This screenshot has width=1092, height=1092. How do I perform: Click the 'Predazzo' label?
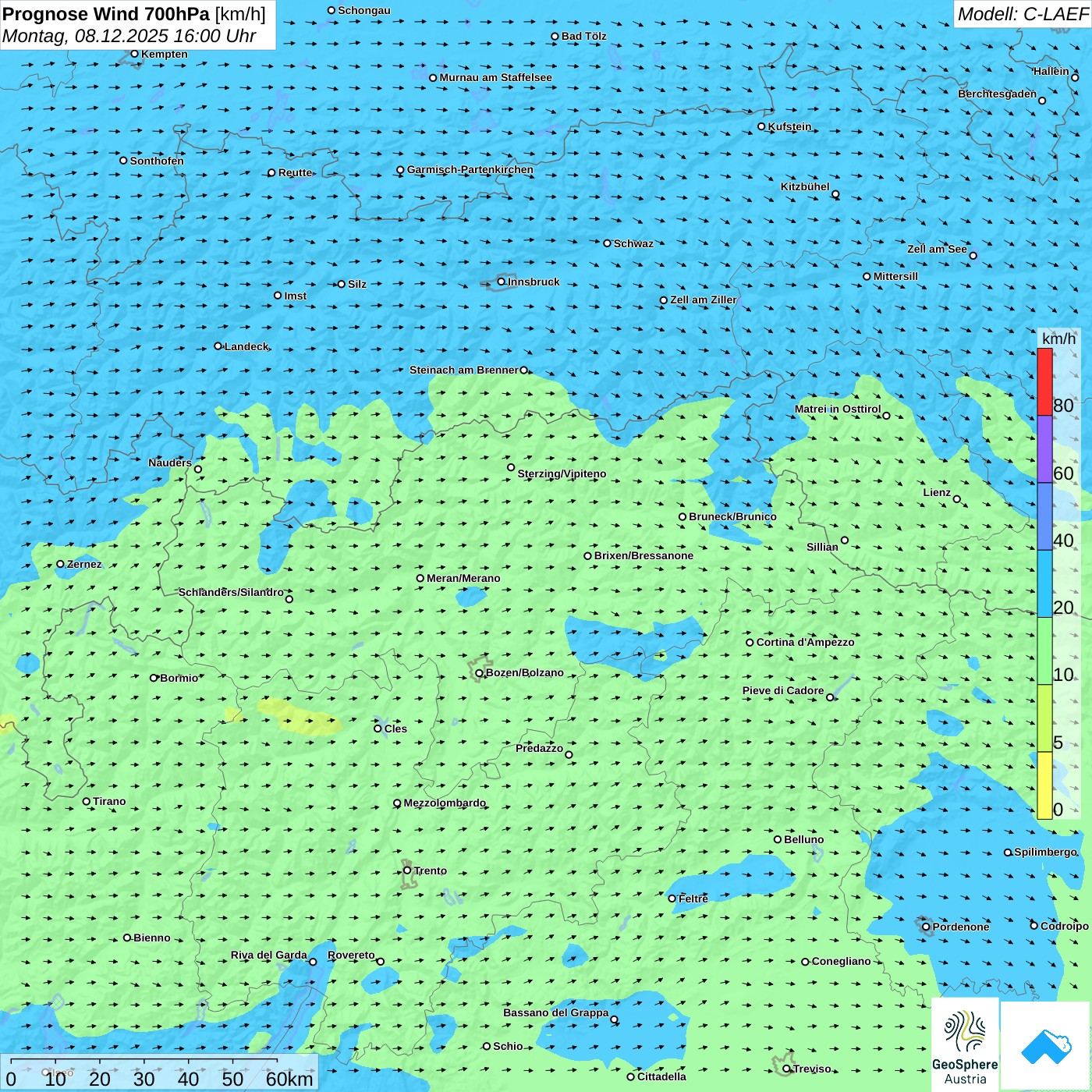(x=539, y=748)
